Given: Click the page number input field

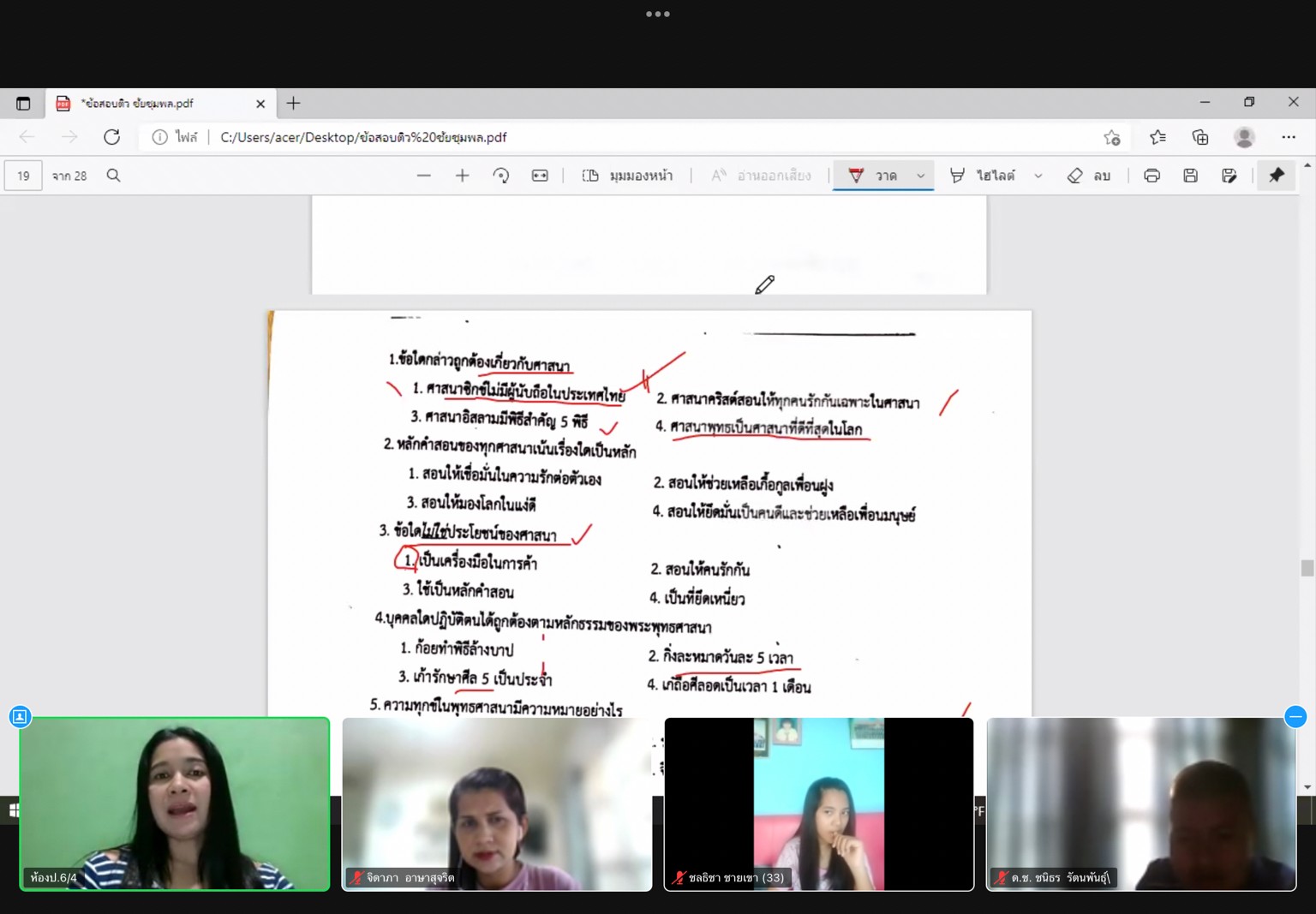Looking at the screenshot, I should point(23,176).
